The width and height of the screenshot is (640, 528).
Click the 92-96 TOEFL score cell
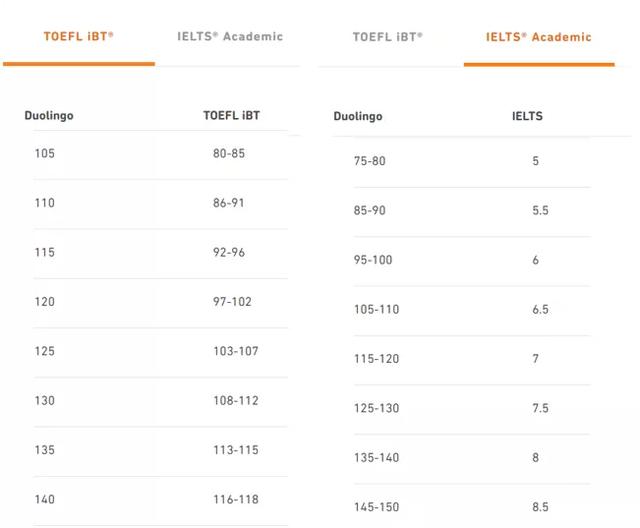tap(228, 252)
